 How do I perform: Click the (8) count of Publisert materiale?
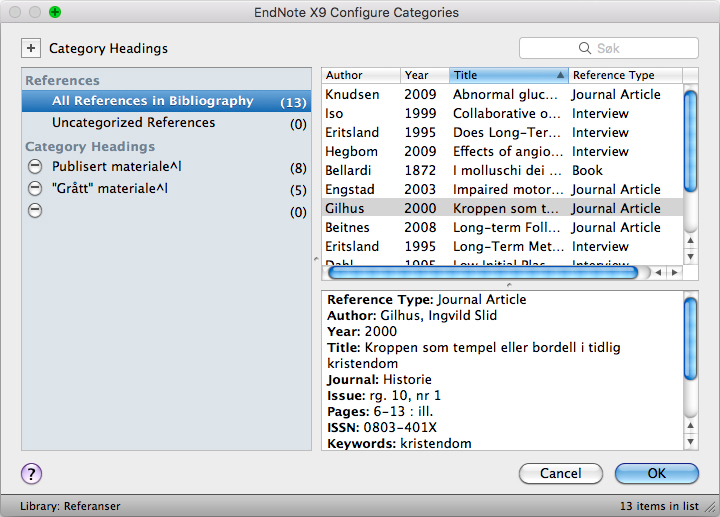(x=298, y=168)
